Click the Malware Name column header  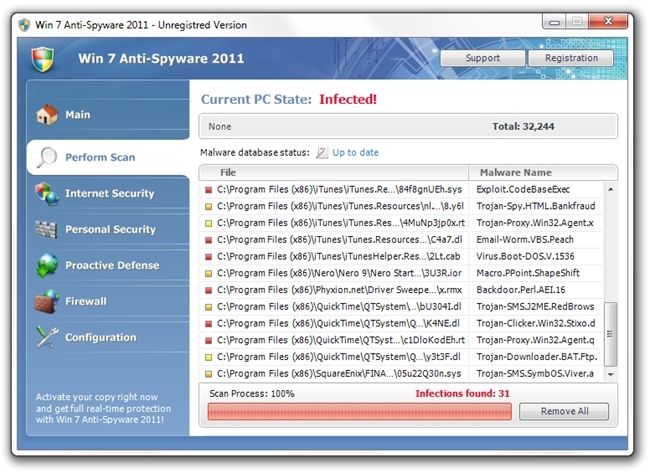point(543,172)
